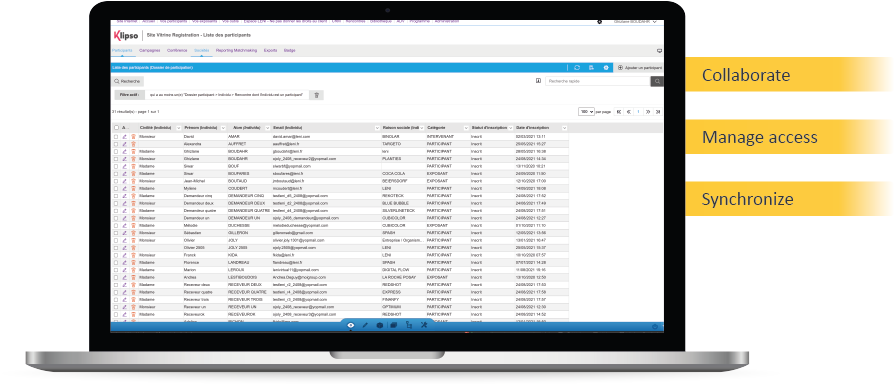Click the refresh icon in the blue header bar
Screen dimensions: 894x384
tap(577, 68)
